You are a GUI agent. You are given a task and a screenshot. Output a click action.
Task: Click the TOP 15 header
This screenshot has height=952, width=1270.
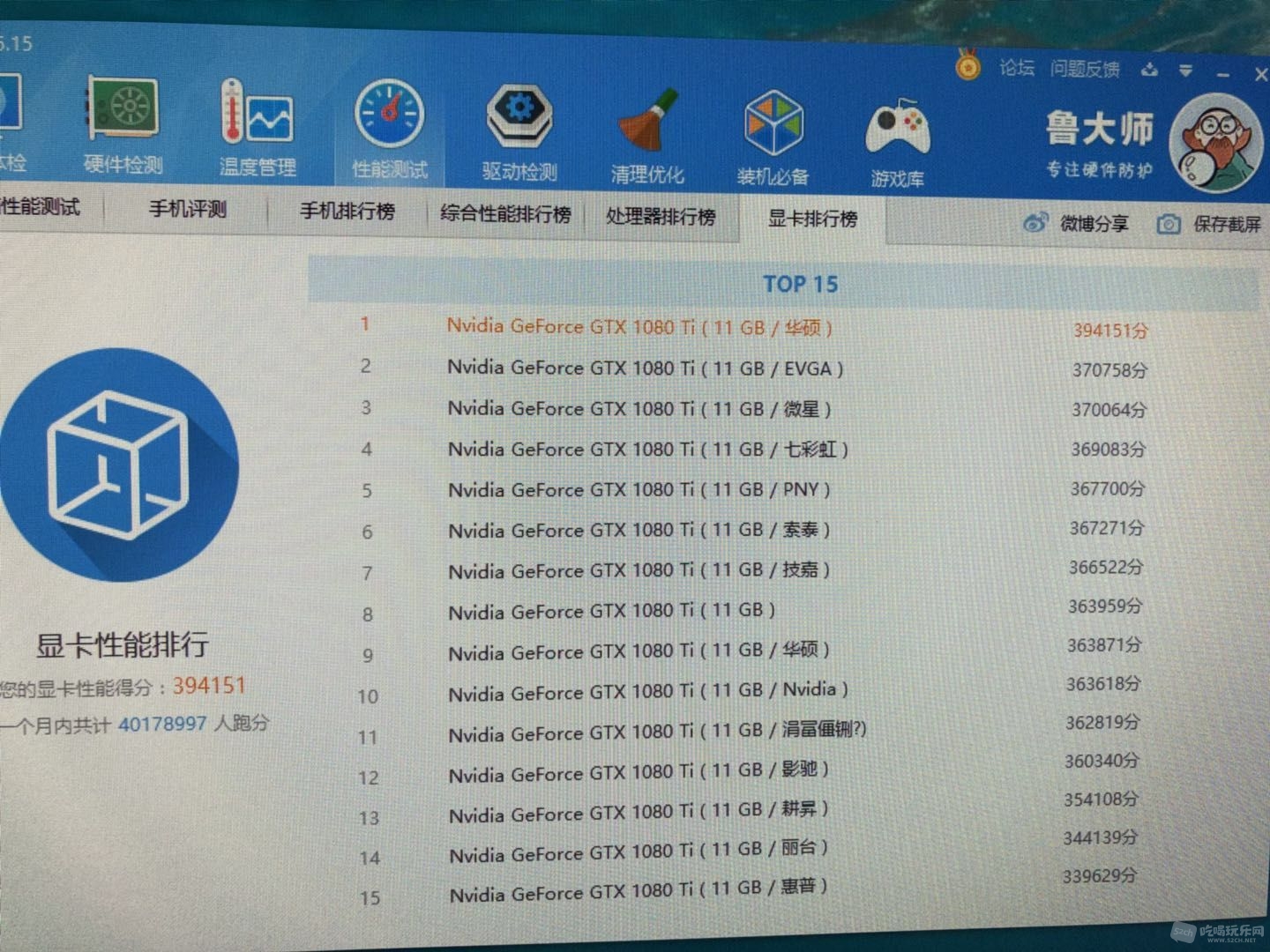pyautogui.click(x=800, y=284)
